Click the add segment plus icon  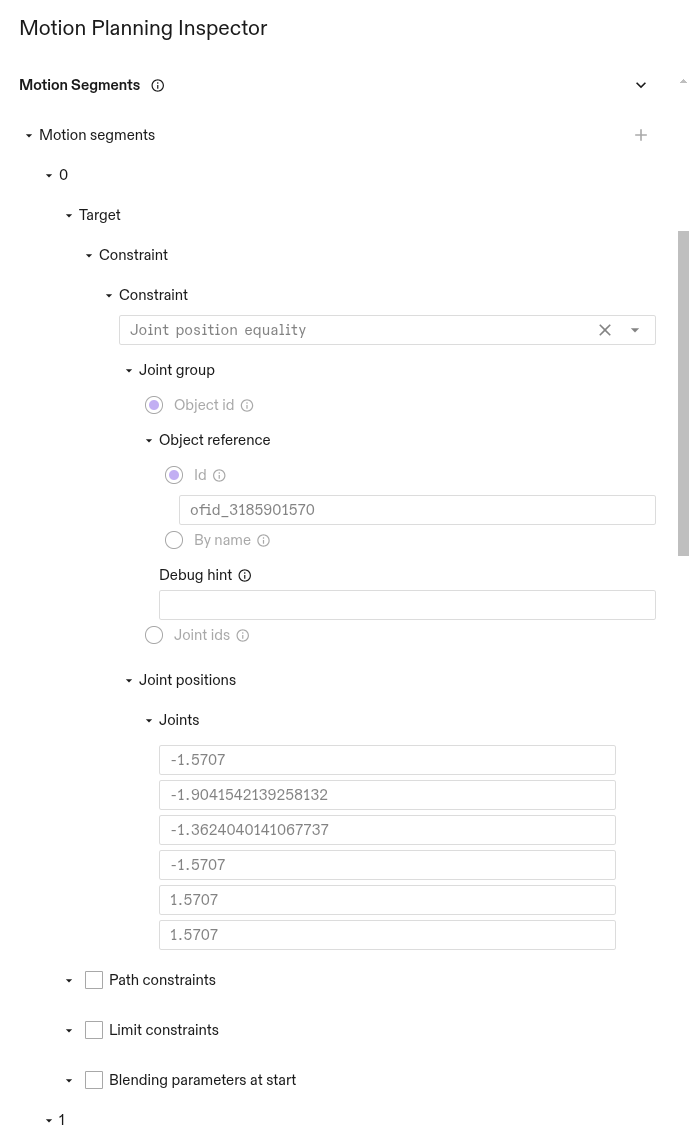click(641, 135)
